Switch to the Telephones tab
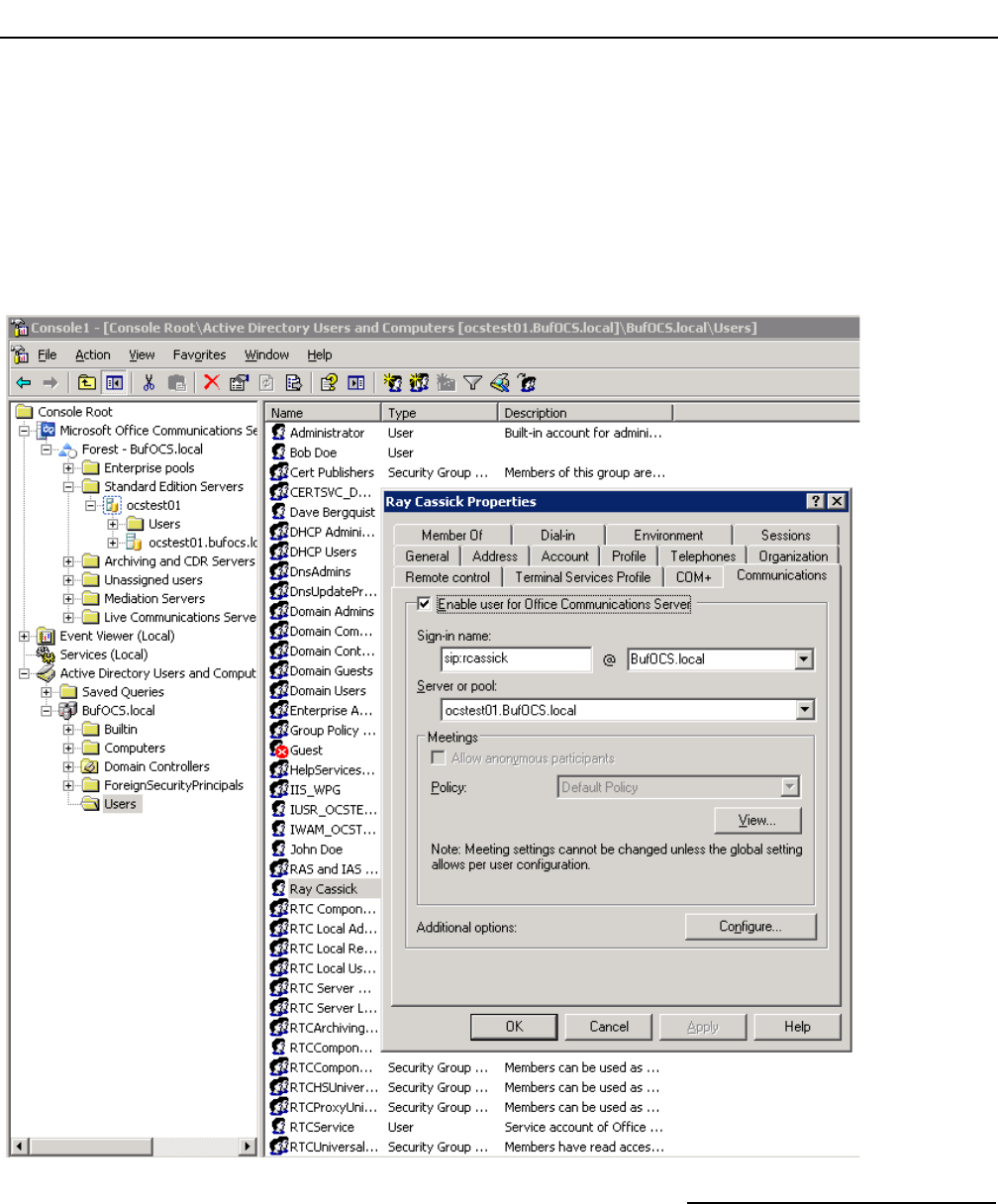 [703, 556]
